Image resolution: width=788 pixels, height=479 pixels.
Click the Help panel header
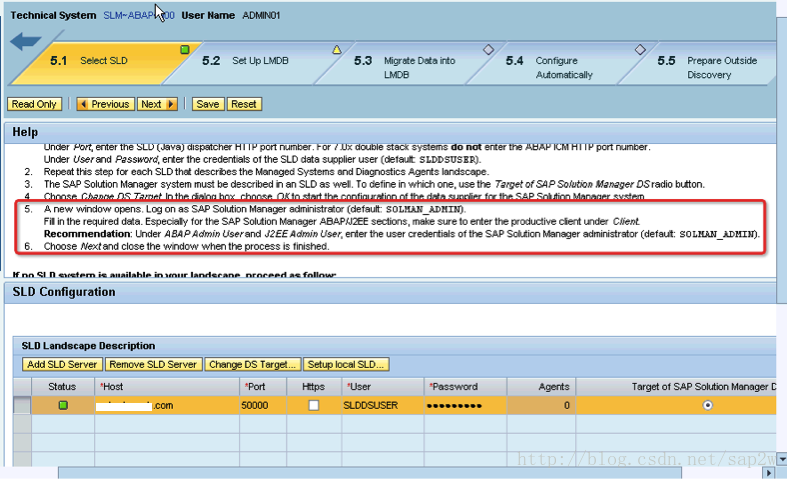(x=390, y=132)
